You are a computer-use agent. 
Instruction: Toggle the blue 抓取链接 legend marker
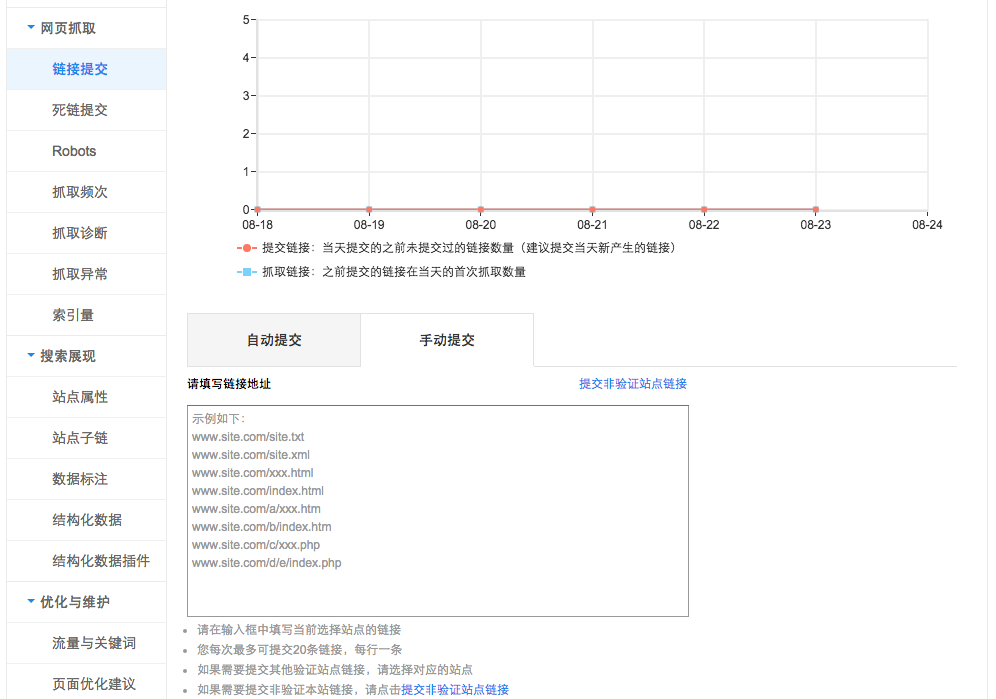(247, 272)
